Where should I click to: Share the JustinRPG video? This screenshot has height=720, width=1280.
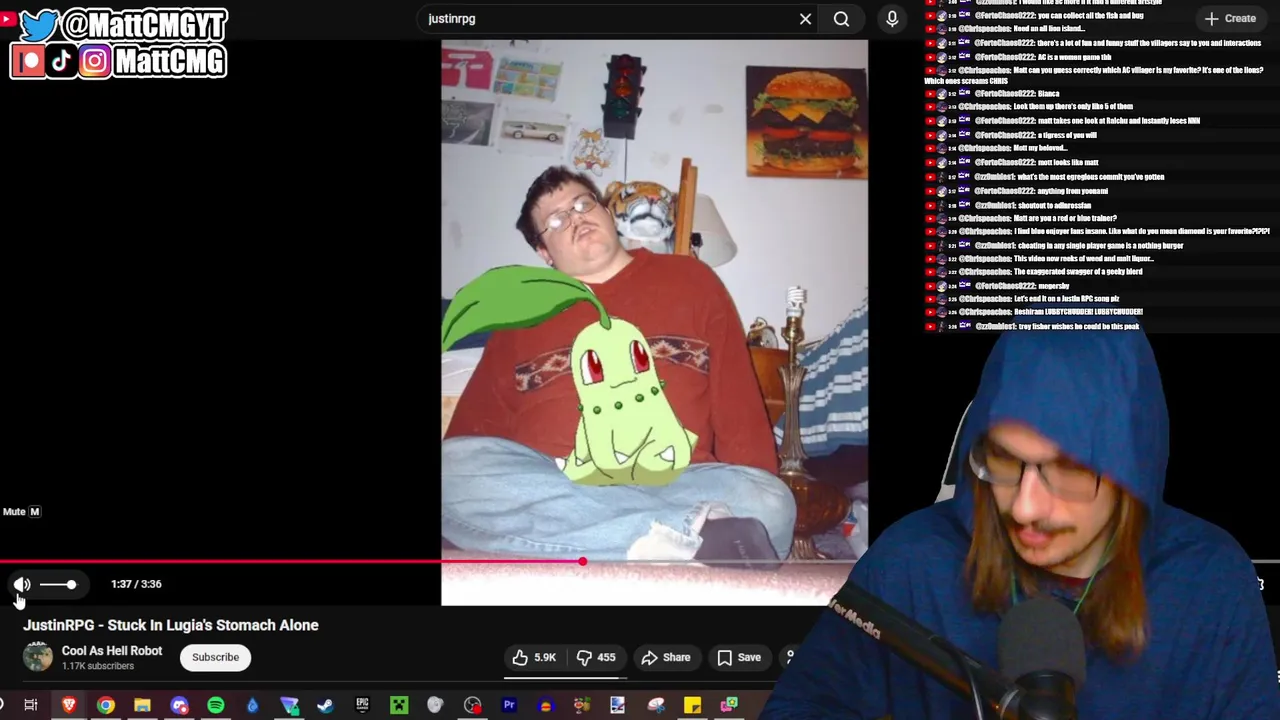tap(666, 657)
